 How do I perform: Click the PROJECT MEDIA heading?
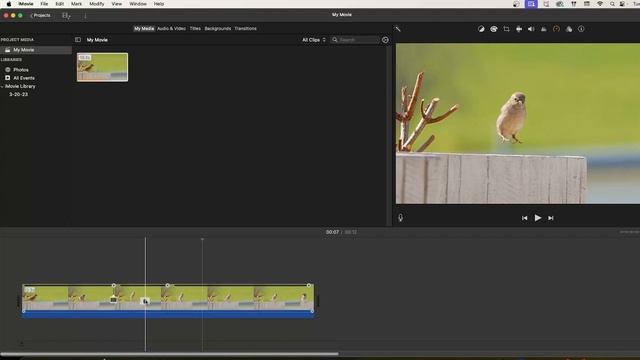pyautogui.click(x=17, y=40)
